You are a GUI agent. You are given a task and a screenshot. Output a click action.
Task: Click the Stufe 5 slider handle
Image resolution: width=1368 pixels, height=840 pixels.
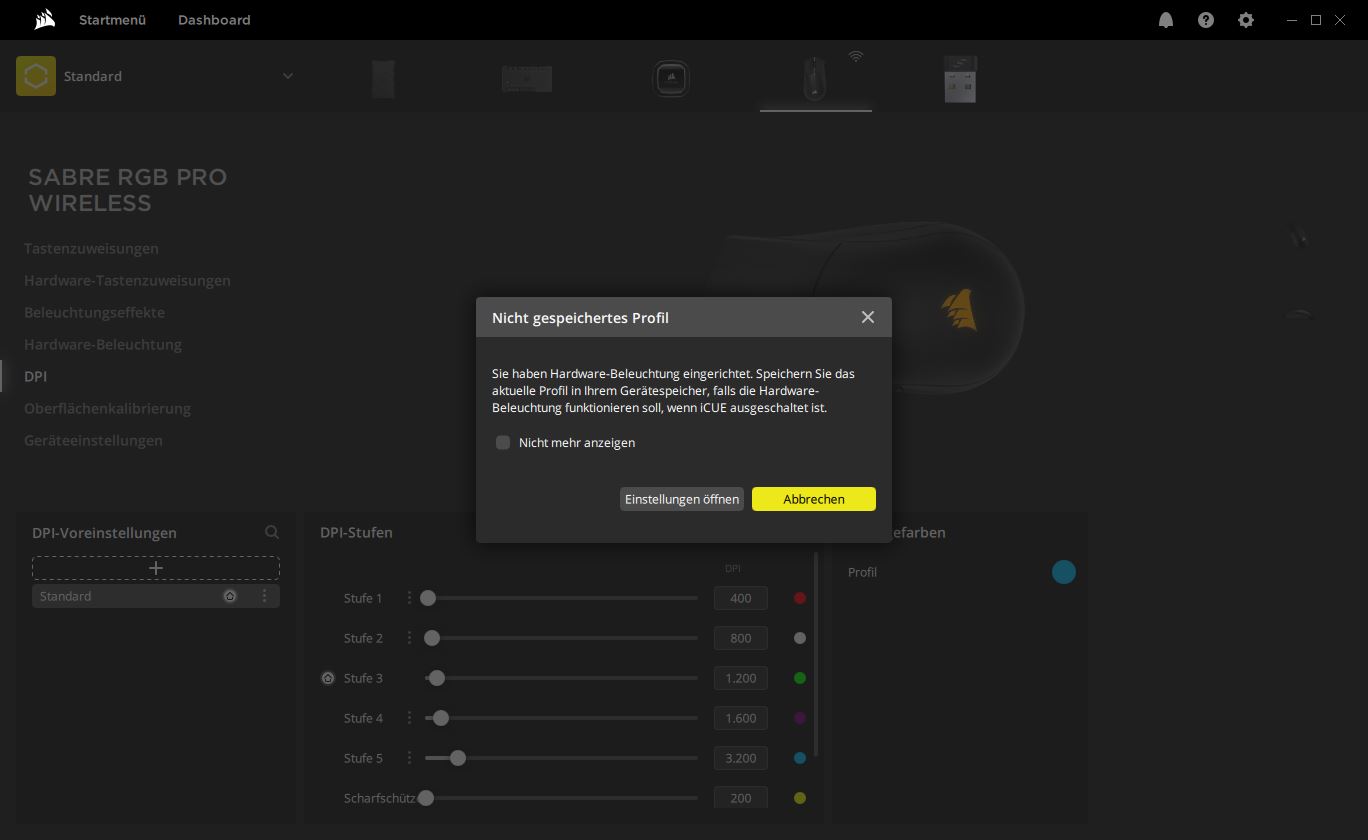pos(458,758)
